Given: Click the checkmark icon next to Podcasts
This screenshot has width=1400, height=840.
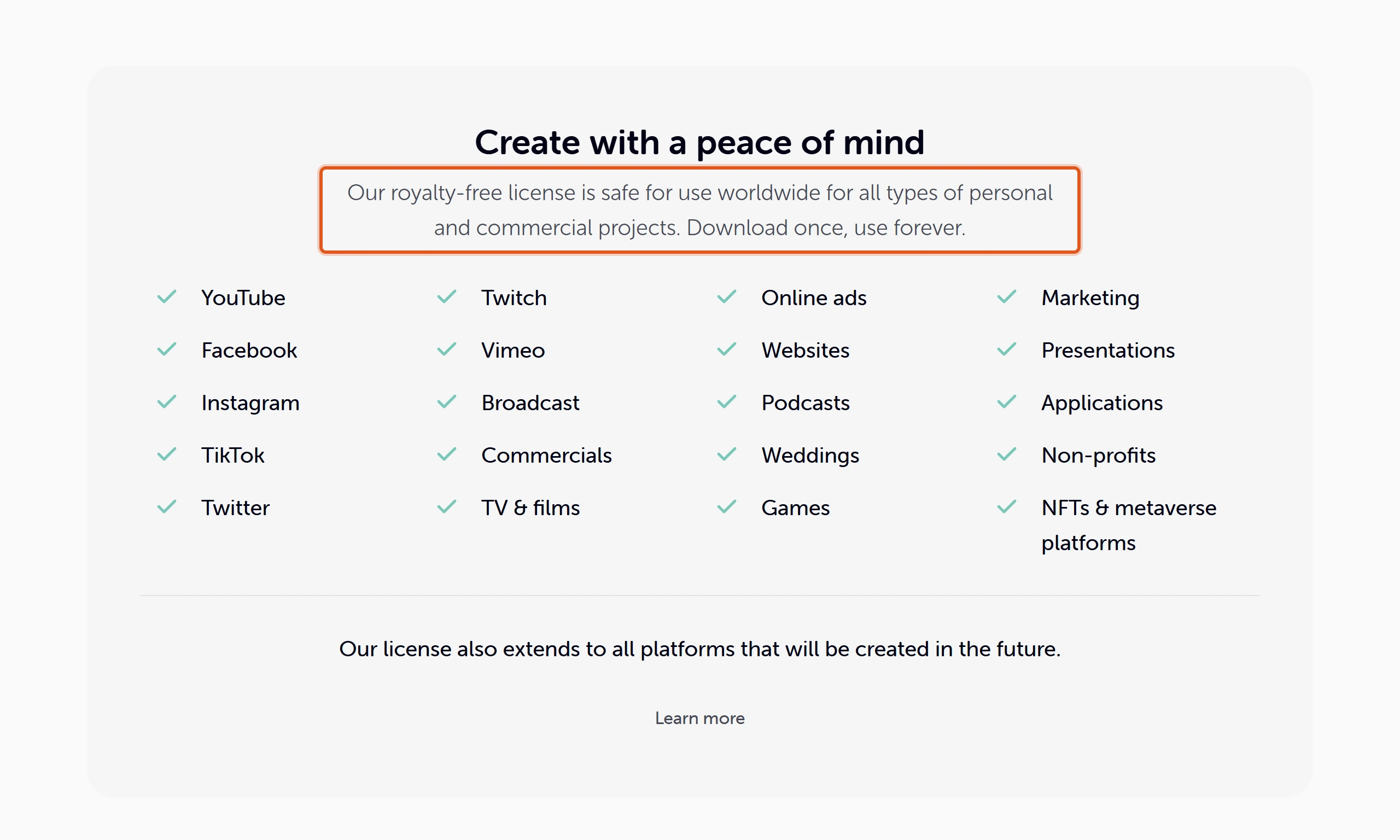Looking at the screenshot, I should coord(727,402).
